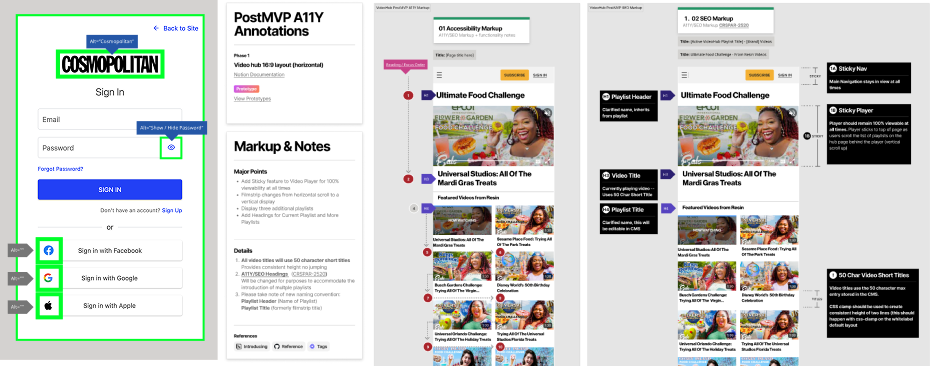Click the blue SIGN IN button
Screen dimensions: 934x366
point(110,190)
